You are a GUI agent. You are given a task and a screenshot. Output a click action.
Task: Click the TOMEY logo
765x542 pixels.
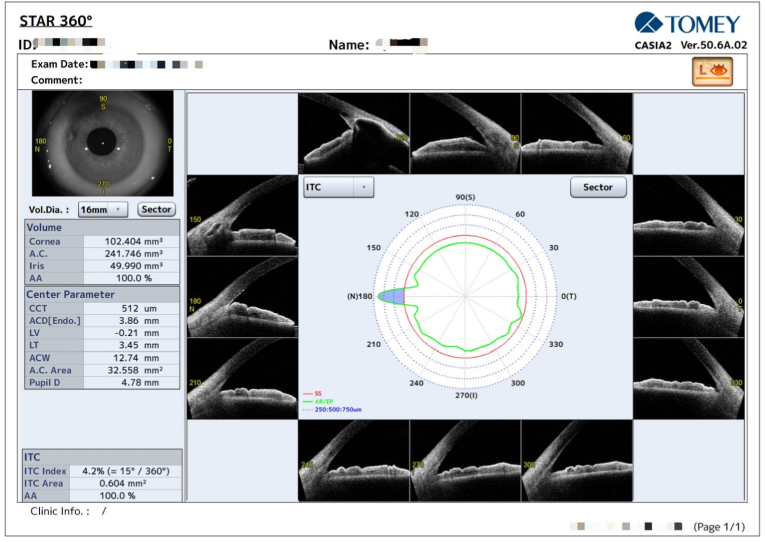tap(687, 23)
